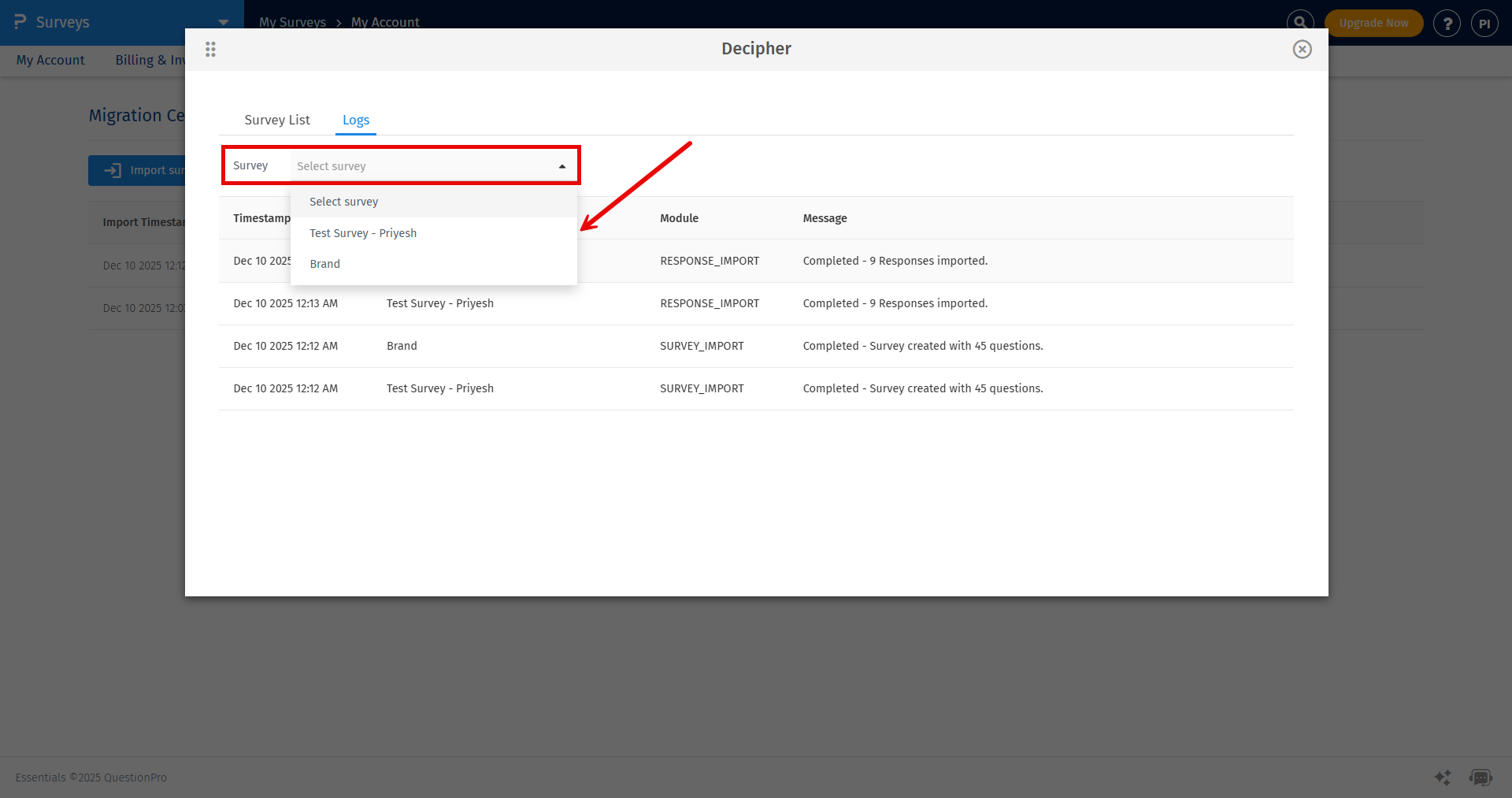The image size is (1512, 798).
Task: Click the help question mark icon
Action: (1447, 23)
